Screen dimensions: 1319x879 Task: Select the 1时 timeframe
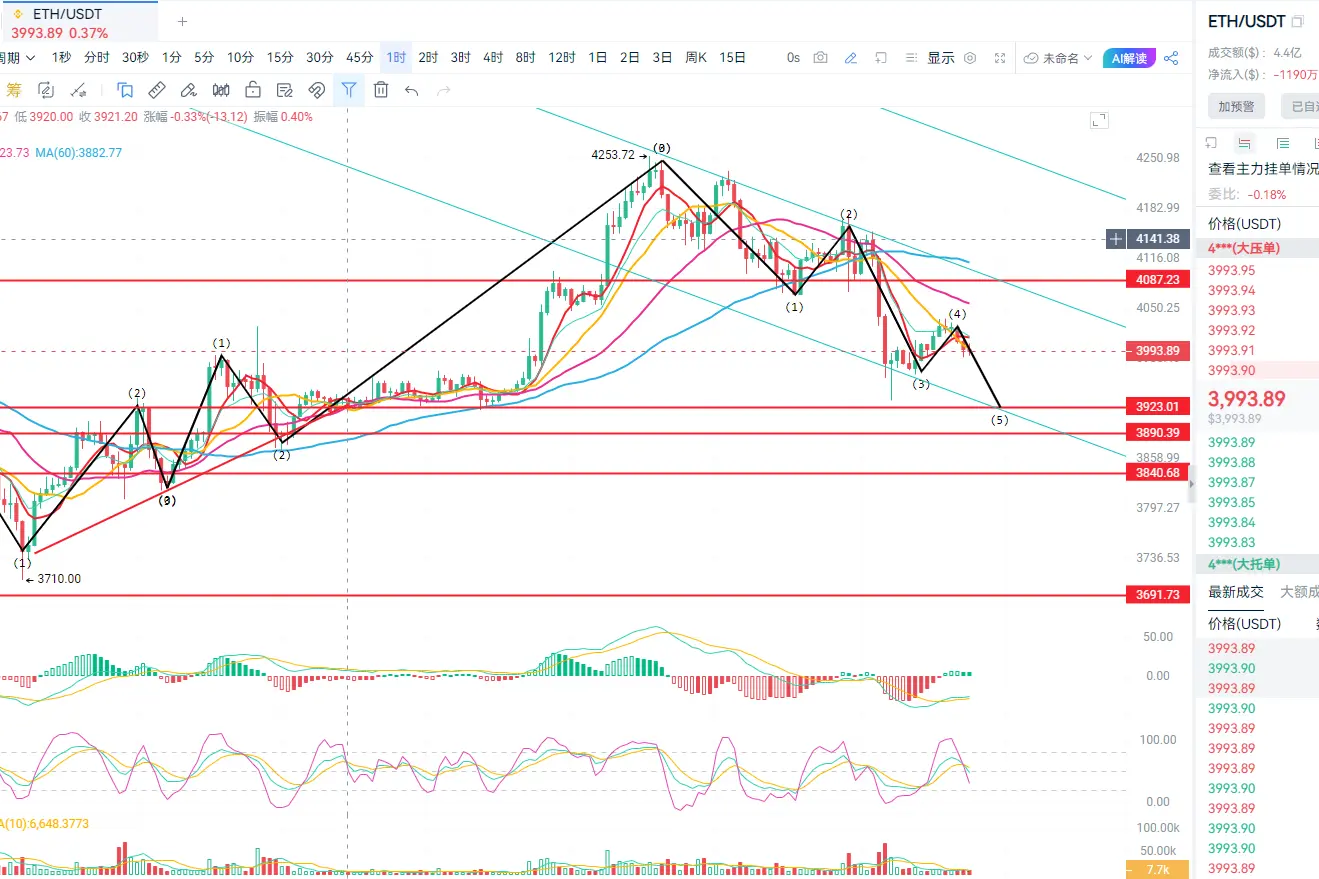pyautogui.click(x=396, y=58)
